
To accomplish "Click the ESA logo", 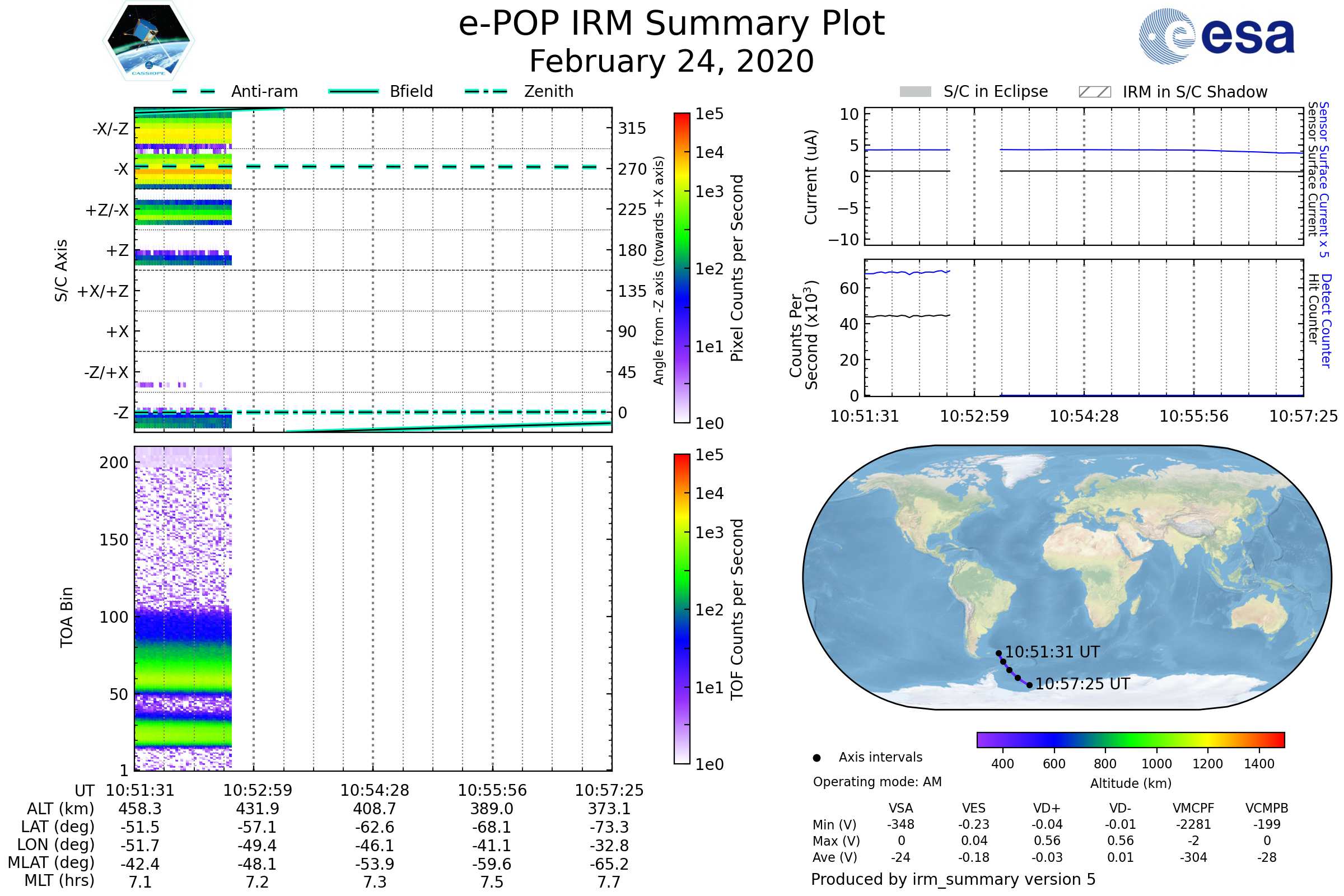I will (1217, 36).
